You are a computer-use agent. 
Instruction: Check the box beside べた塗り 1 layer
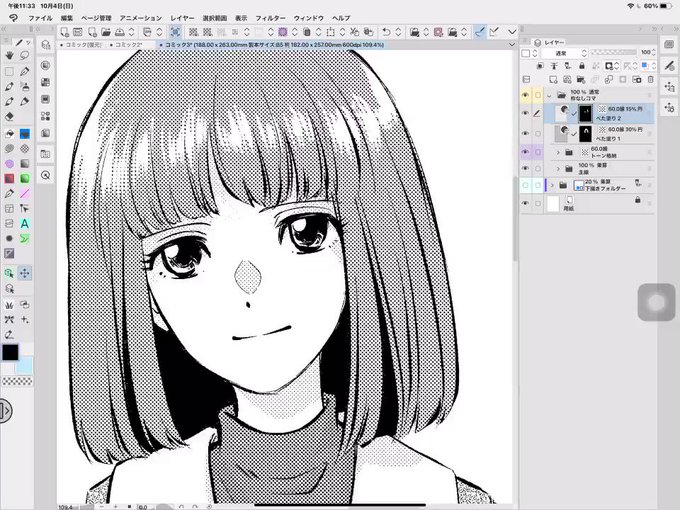tap(538, 134)
